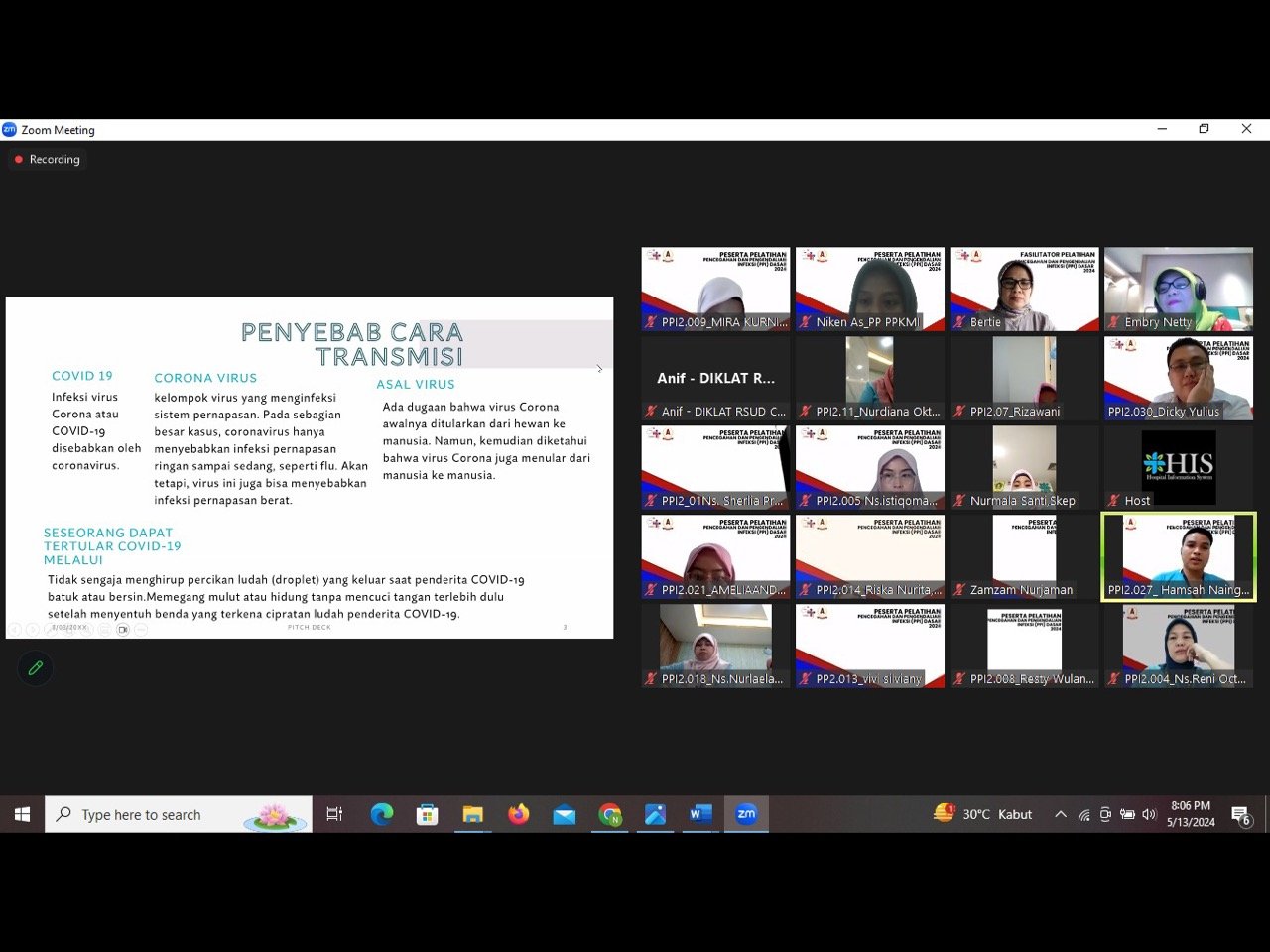Launch Firefox from the taskbar
1270x952 pixels.
click(x=518, y=814)
